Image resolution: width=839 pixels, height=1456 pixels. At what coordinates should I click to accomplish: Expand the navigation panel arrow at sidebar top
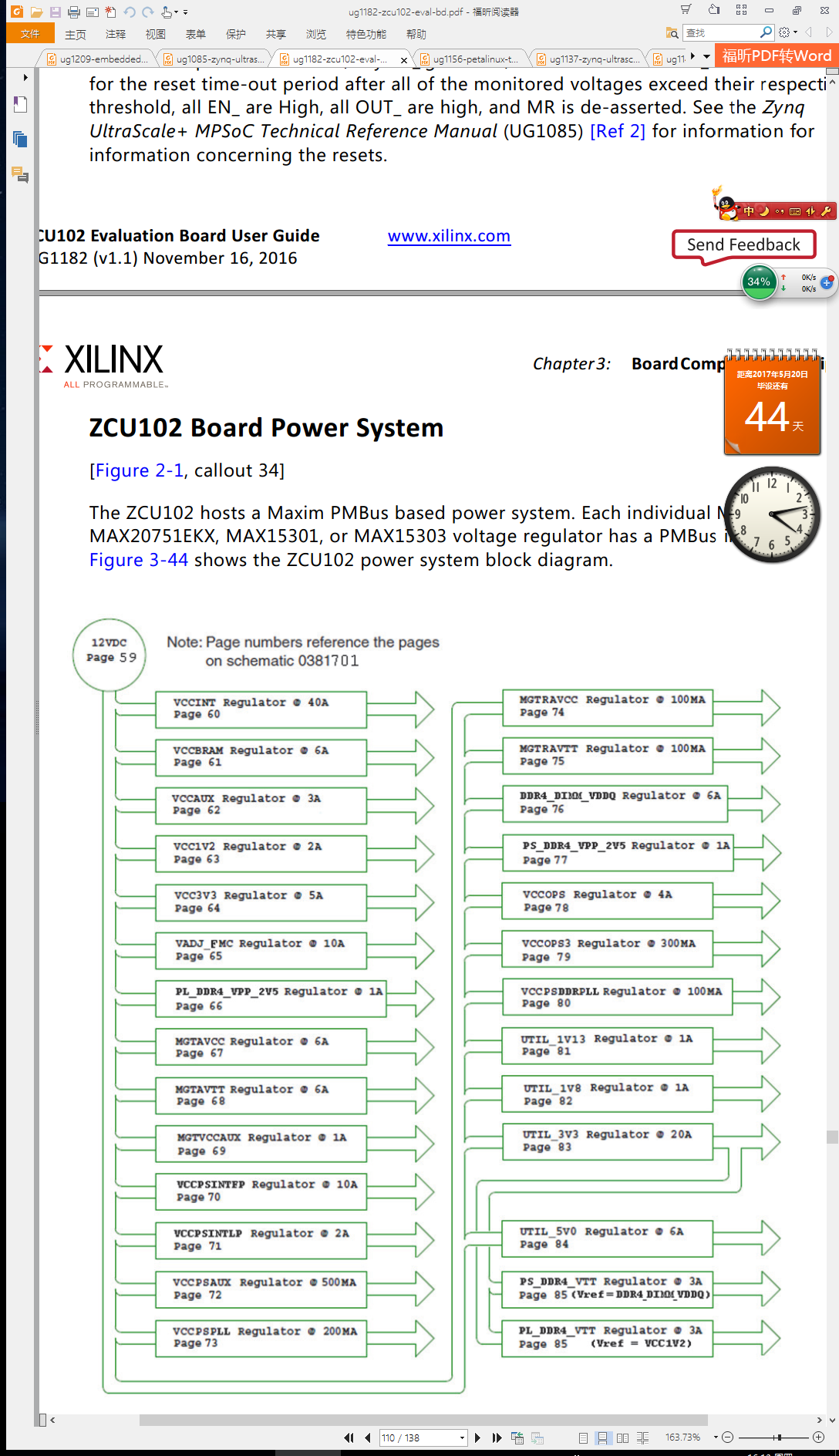(25, 77)
